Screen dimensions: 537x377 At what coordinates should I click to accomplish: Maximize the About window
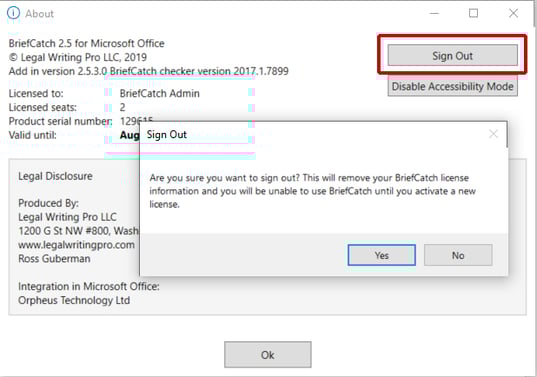(473, 13)
